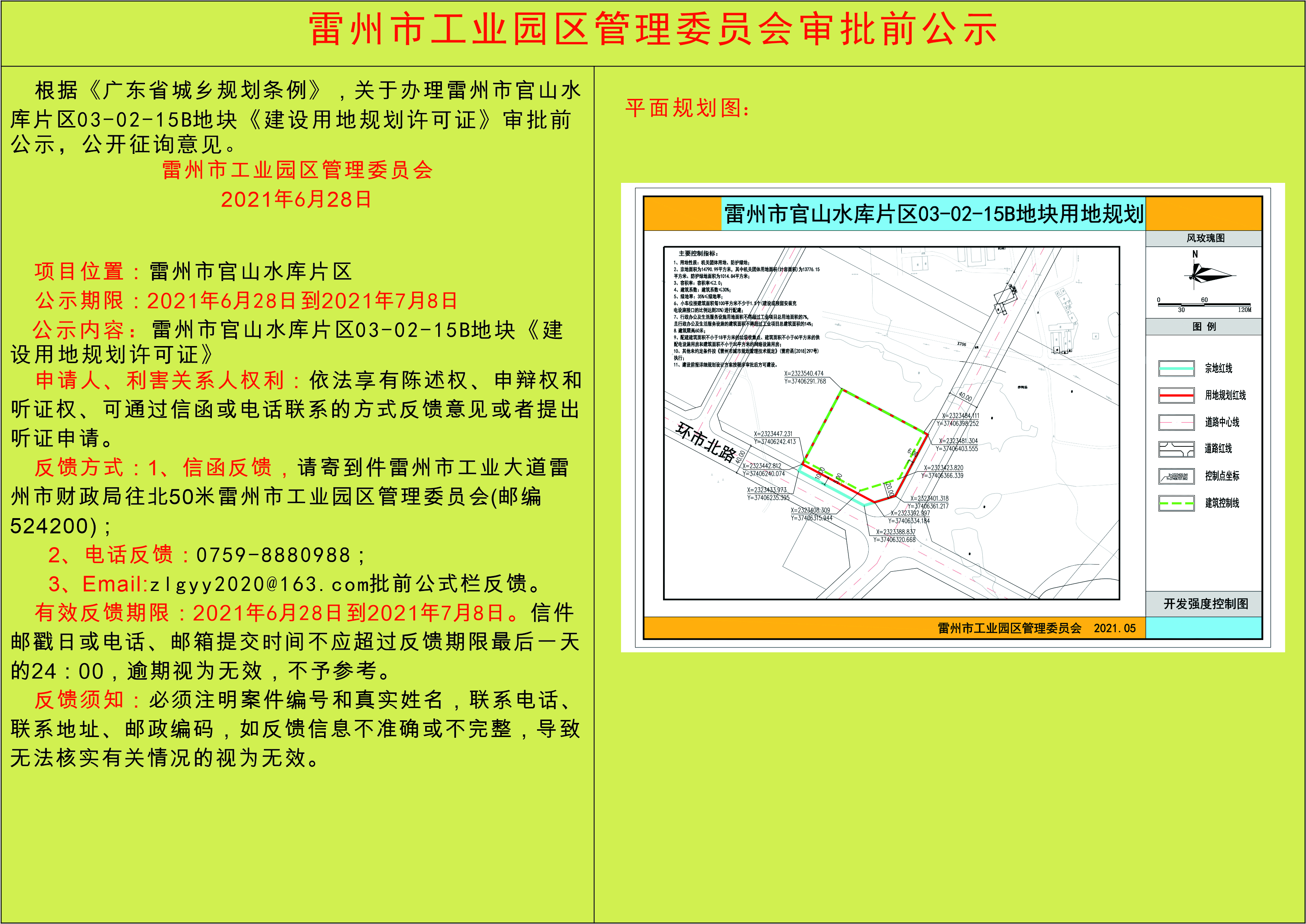Click the 控制点坐标 legend icon
The height and width of the screenshot is (924, 1306).
(x=1176, y=476)
